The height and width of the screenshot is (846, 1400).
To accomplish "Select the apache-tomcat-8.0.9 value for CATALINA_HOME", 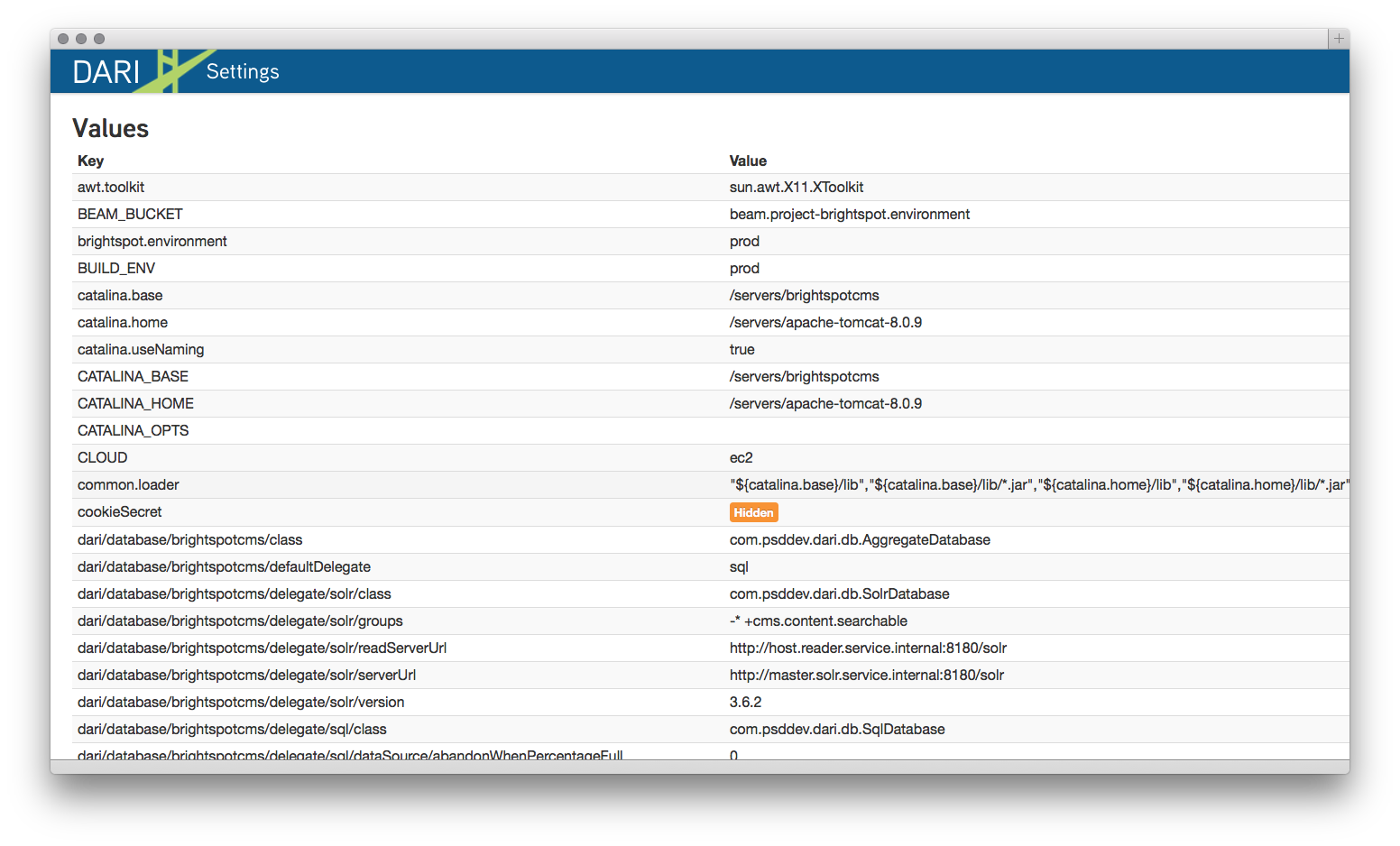I will (825, 403).
